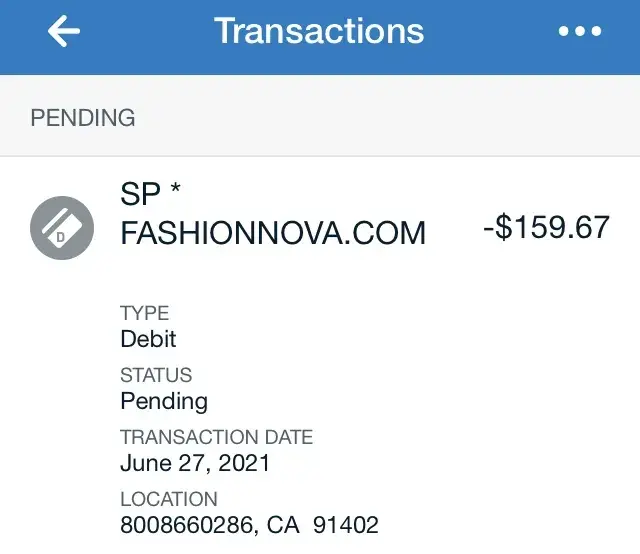Click the SP merchant prefix text

tap(140, 194)
